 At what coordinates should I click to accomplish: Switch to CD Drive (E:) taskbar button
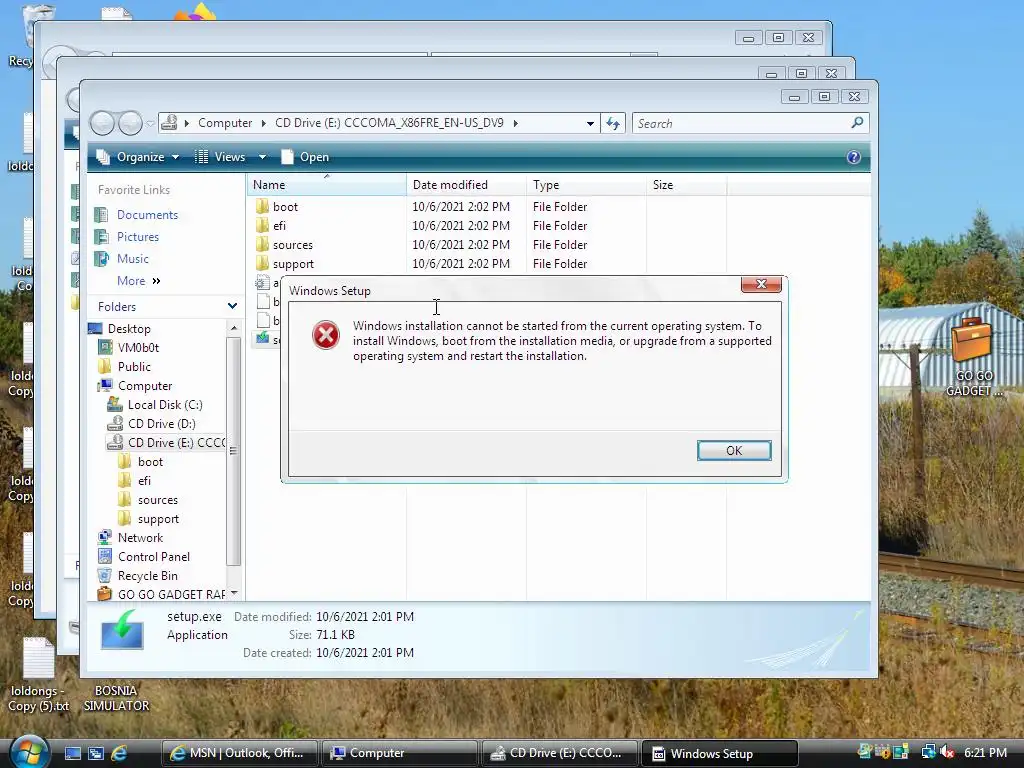click(x=558, y=753)
